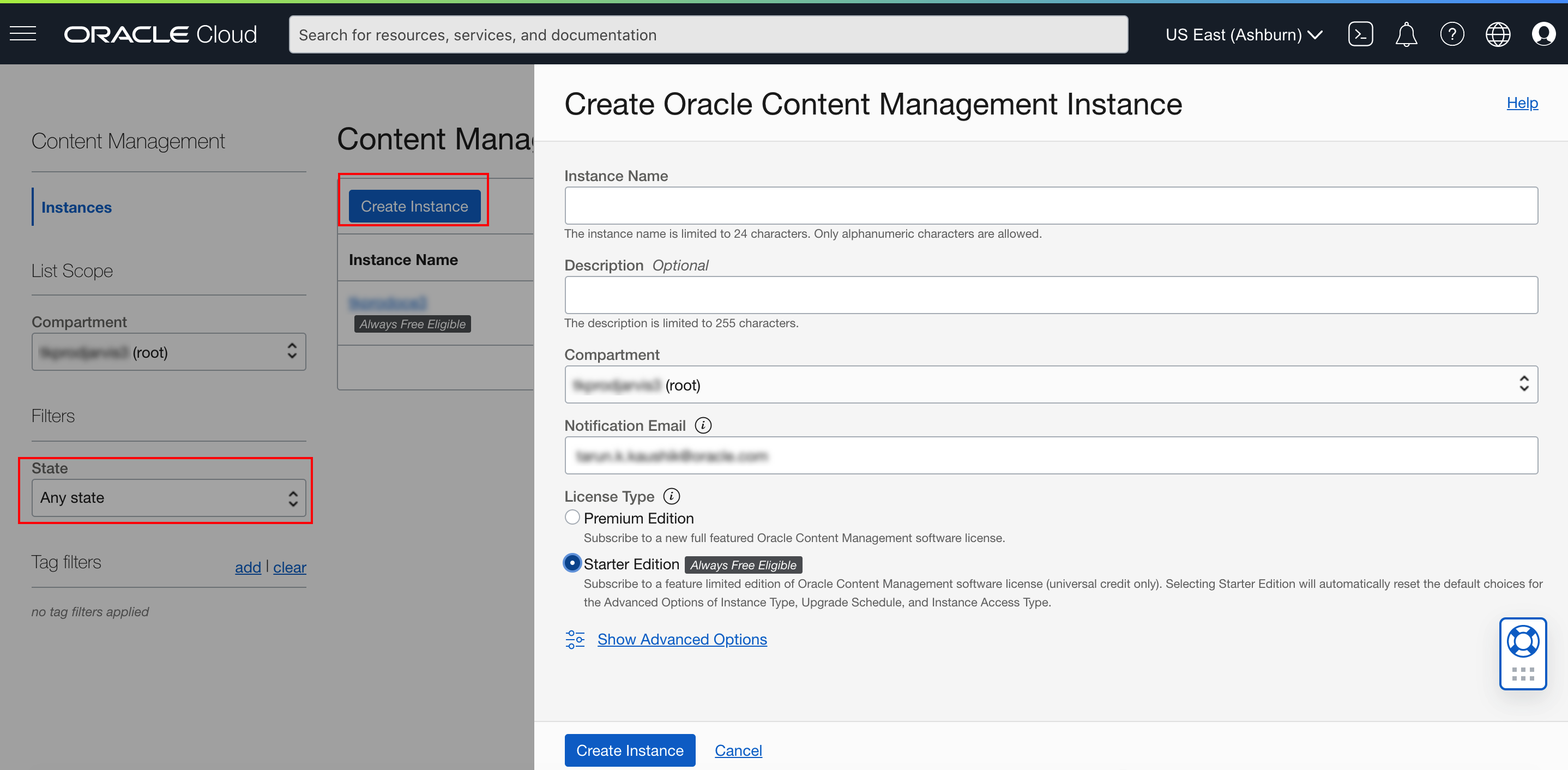
Task: Open the State filter dropdown
Action: [168, 498]
